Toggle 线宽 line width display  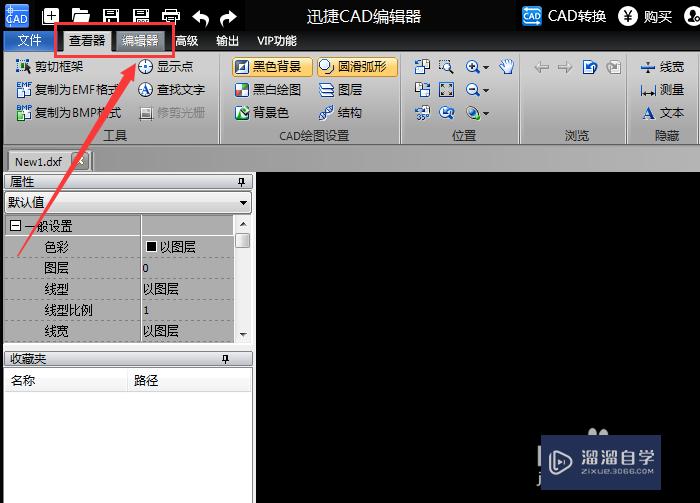pos(662,67)
